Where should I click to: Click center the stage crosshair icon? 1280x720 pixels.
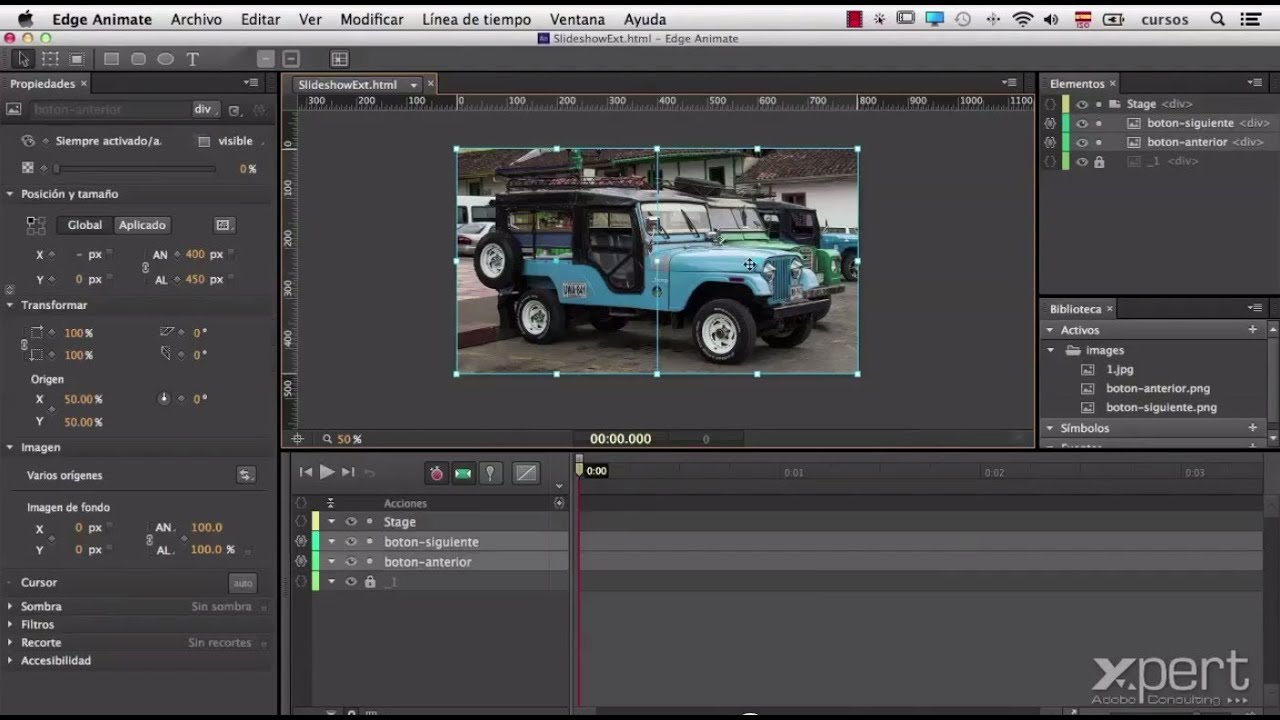click(x=297, y=439)
